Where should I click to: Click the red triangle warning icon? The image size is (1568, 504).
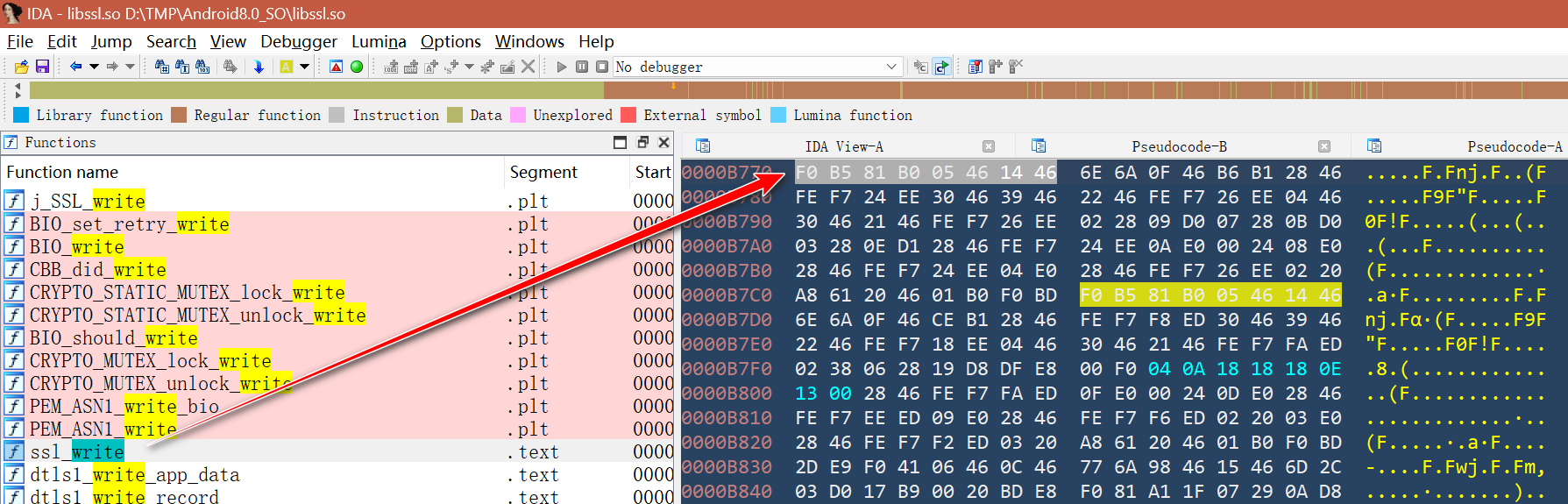tap(337, 67)
